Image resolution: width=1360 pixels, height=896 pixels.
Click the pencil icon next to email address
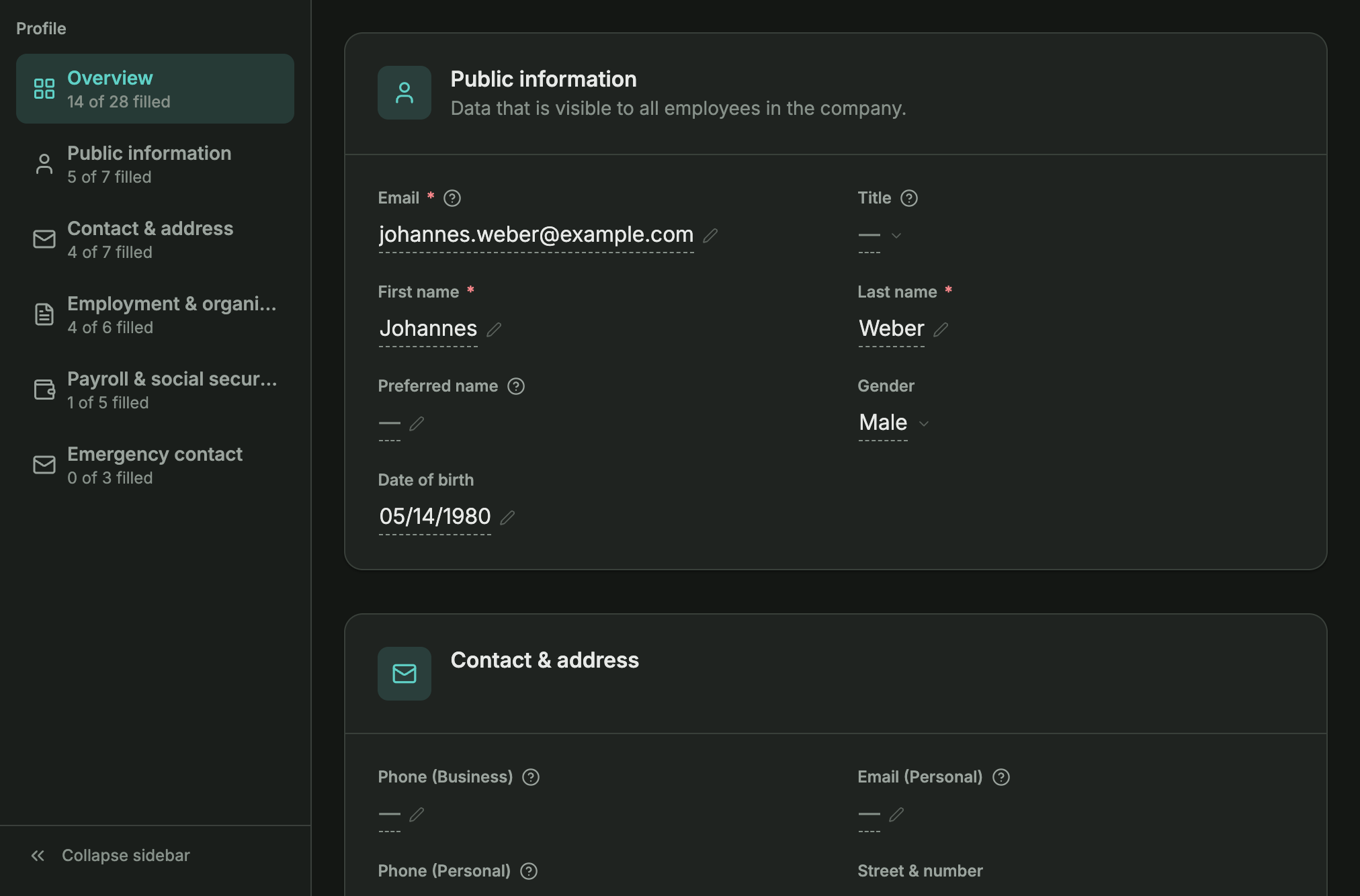pyautogui.click(x=710, y=236)
